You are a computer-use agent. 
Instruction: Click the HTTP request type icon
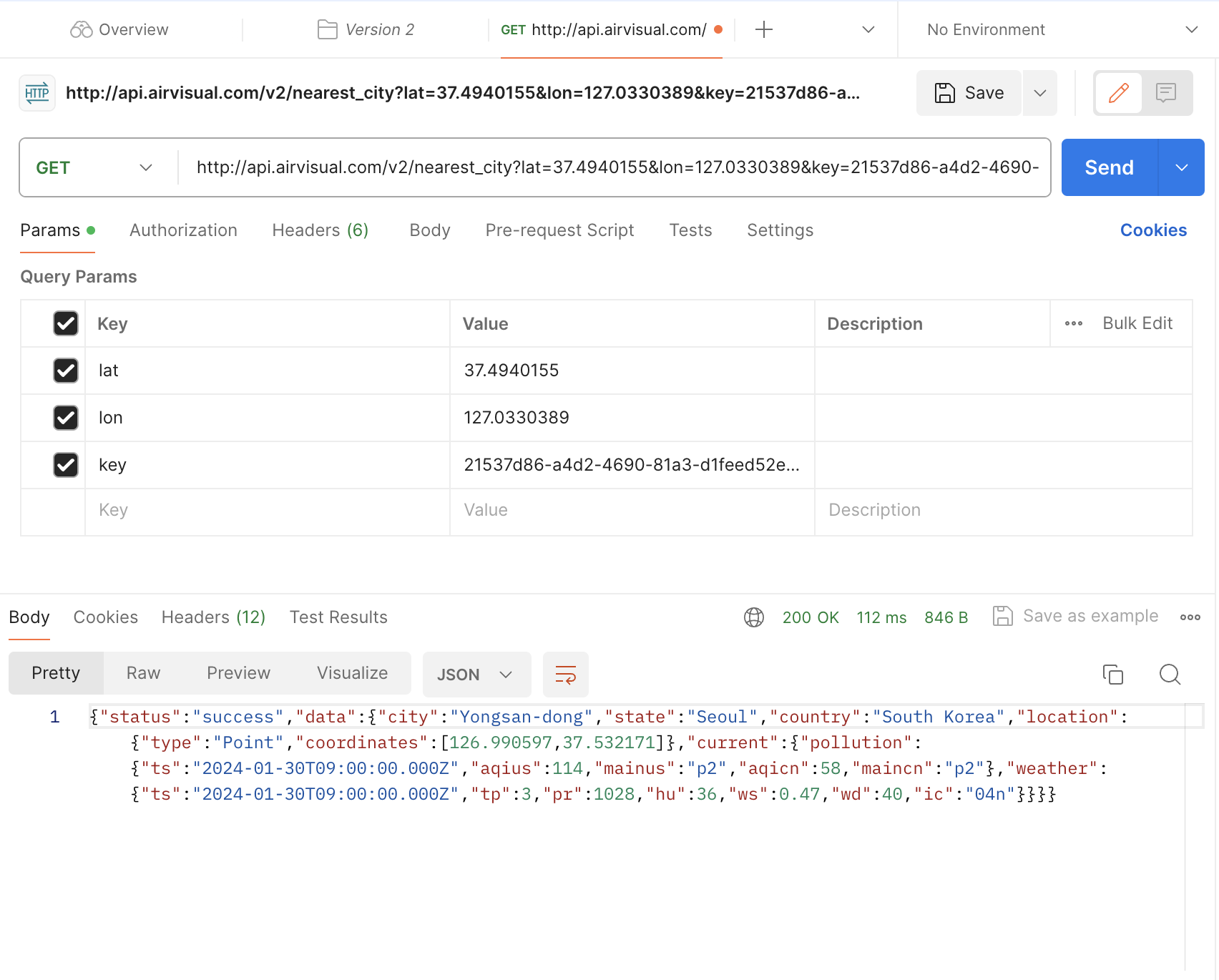click(x=37, y=93)
